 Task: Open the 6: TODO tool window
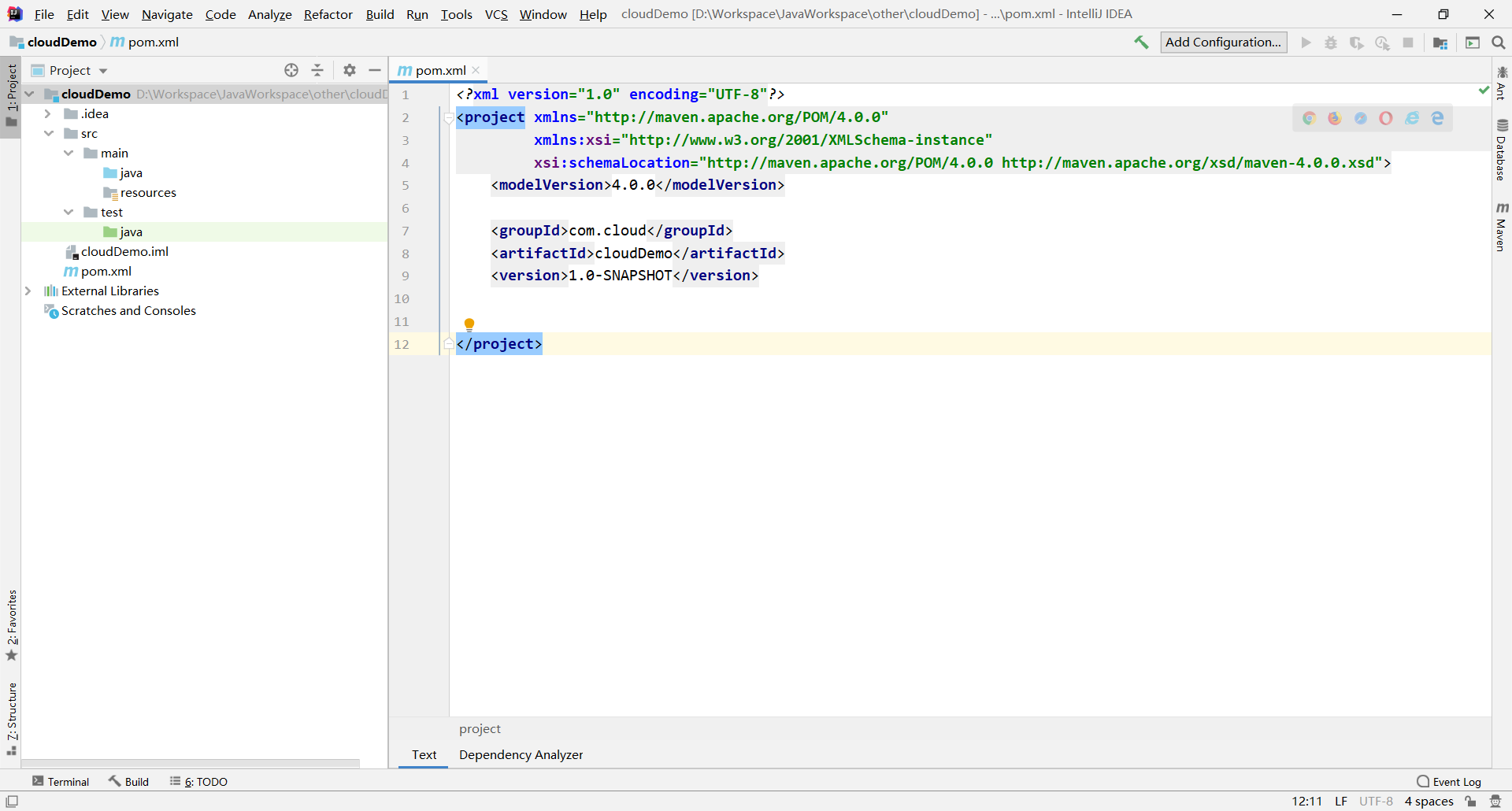pyautogui.click(x=198, y=781)
